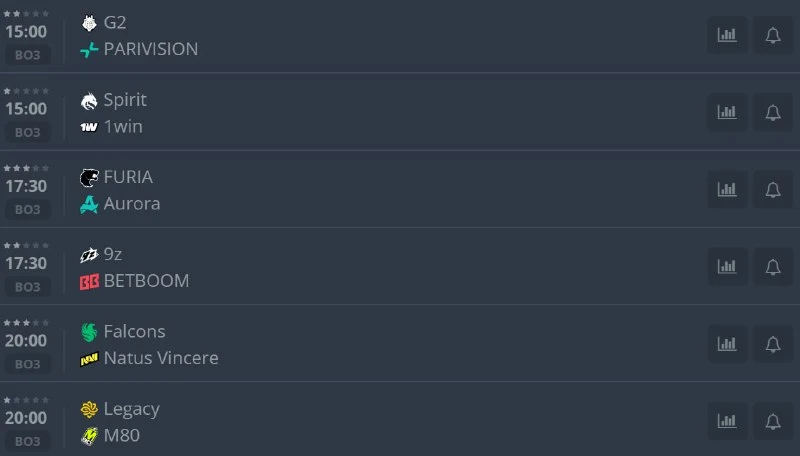The width and height of the screenshot is (800, 456).
Task: Select the BETBOOM red logo
Action: click(x=89, y=282)
